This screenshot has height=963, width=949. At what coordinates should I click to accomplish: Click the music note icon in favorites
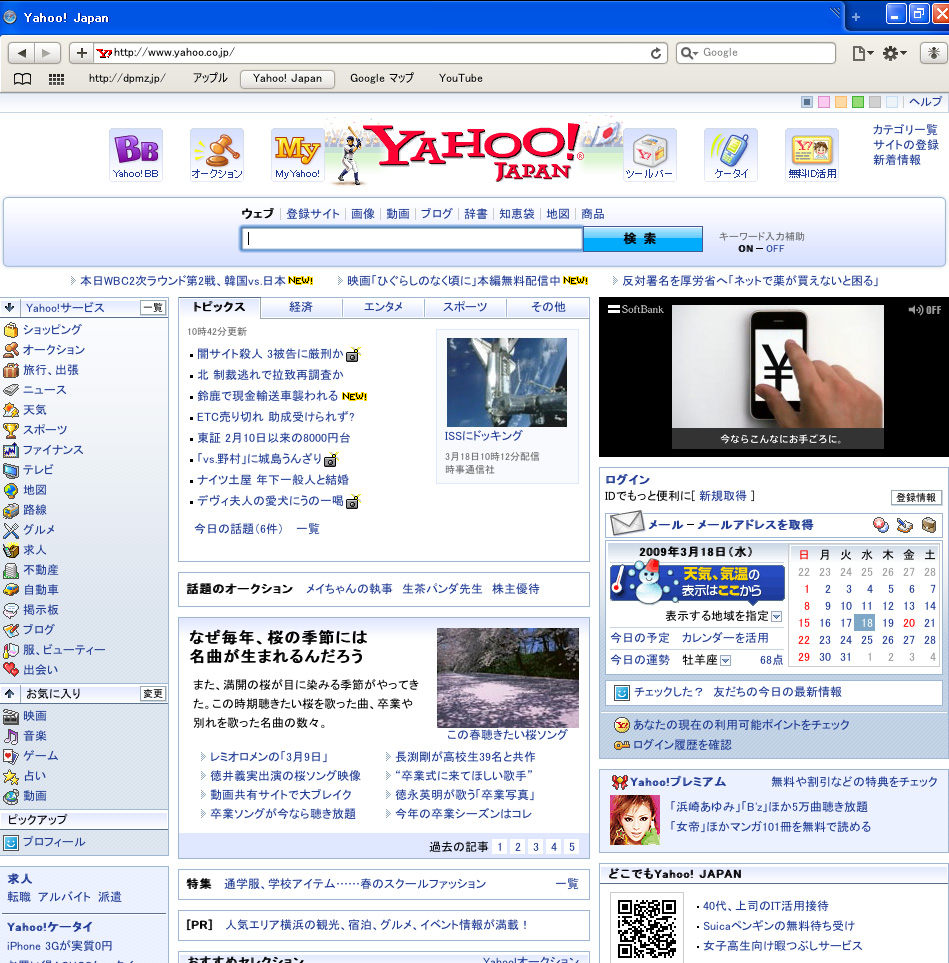10,736
